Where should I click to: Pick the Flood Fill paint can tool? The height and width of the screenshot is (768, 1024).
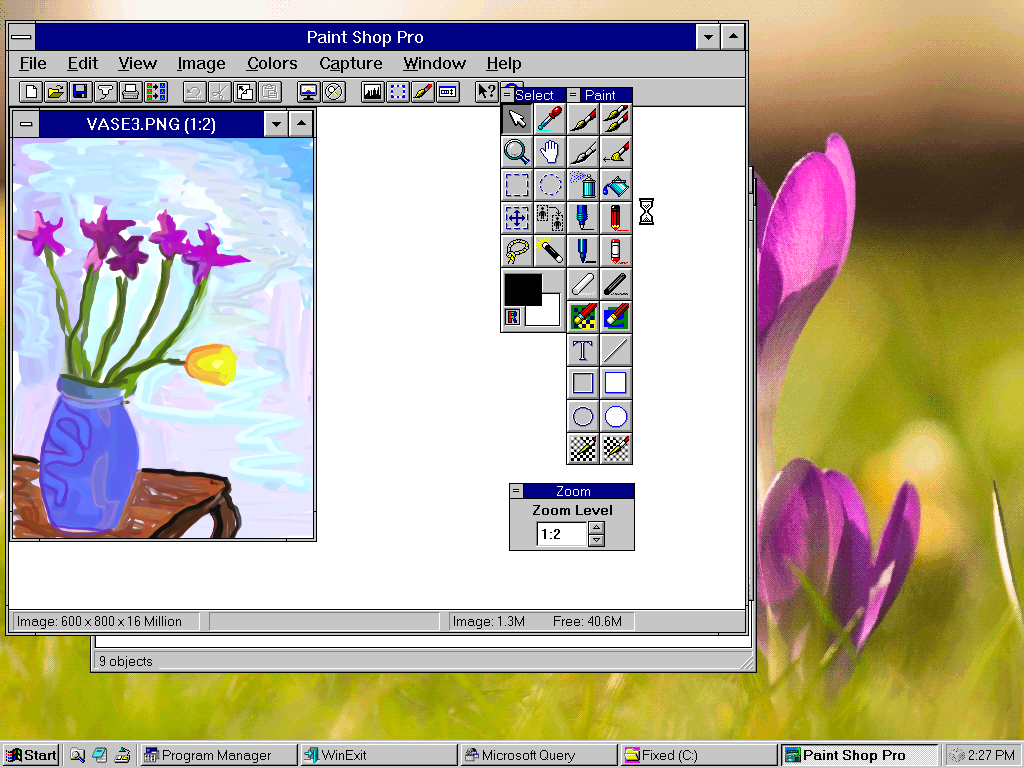[x=616, y=184]
